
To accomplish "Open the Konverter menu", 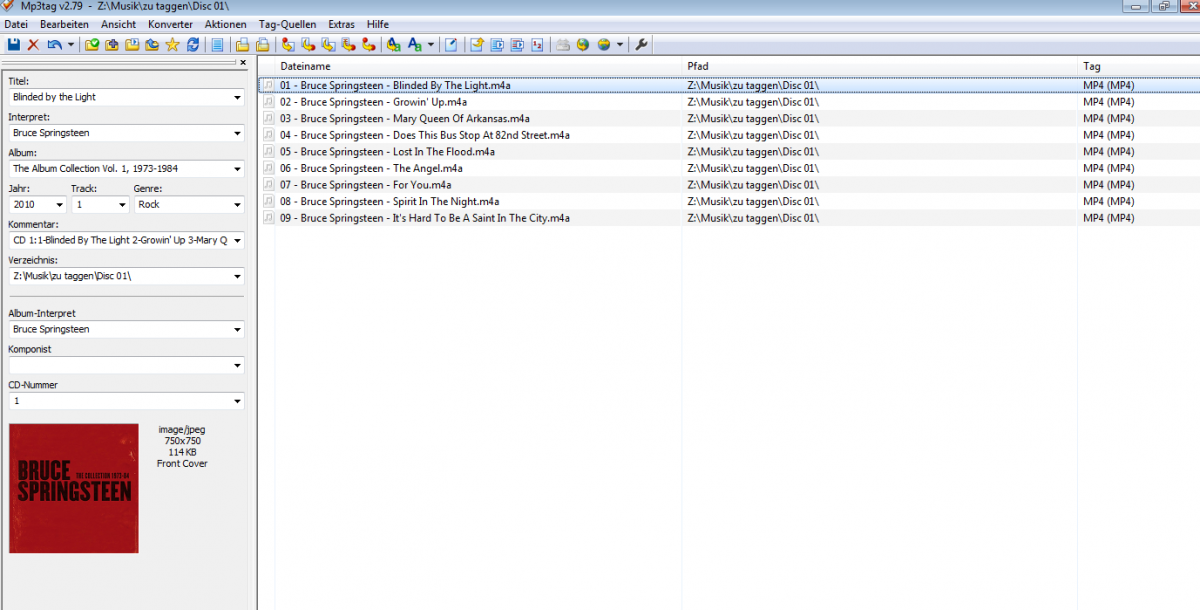I will tap(170, 24).
